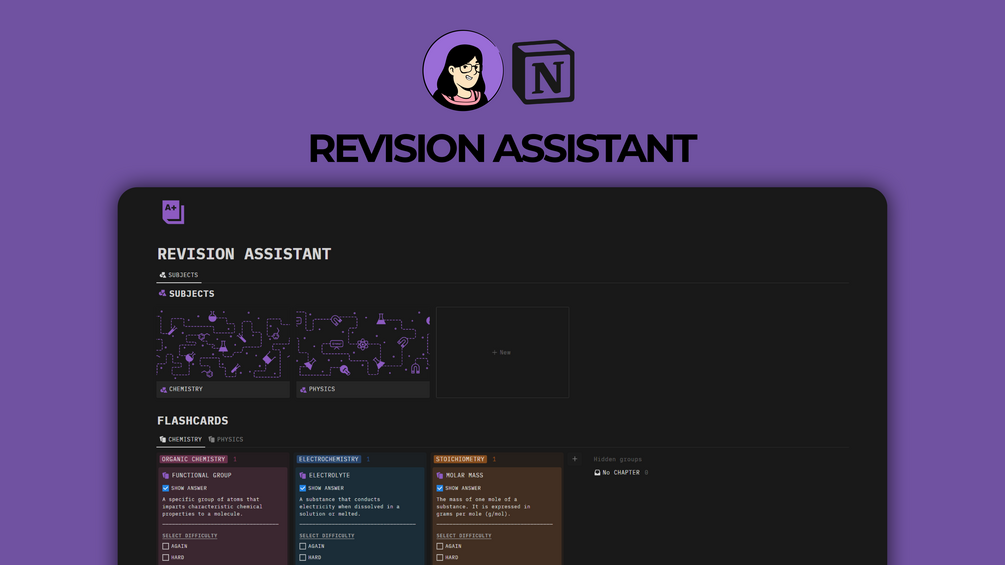Click the REVISION ASSISTANT page title
The image size is (1005, 565).
click(244, 254)
